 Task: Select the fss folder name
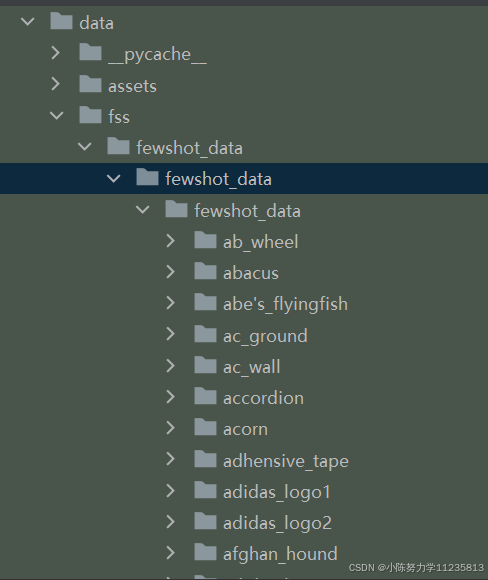(119, 117)
